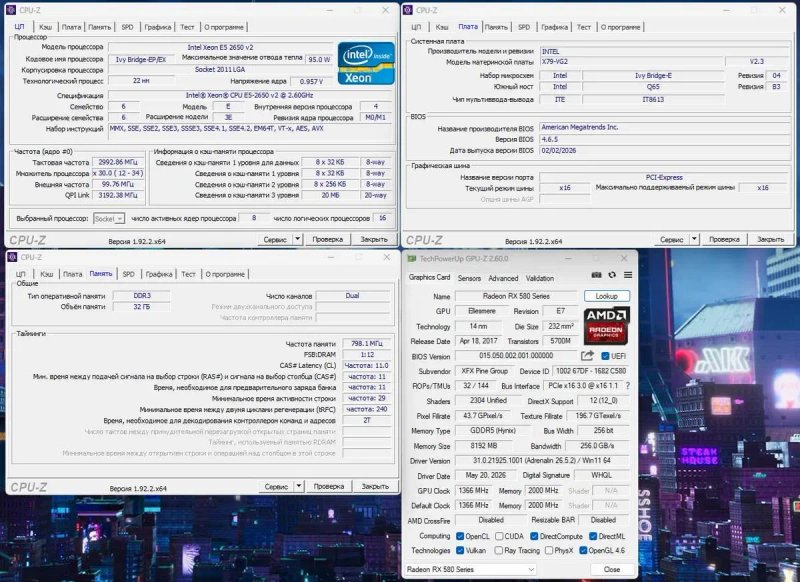Toggle the PhysX checkbox
The height and width of the screenshot is (582, 800).
(548, 550)
